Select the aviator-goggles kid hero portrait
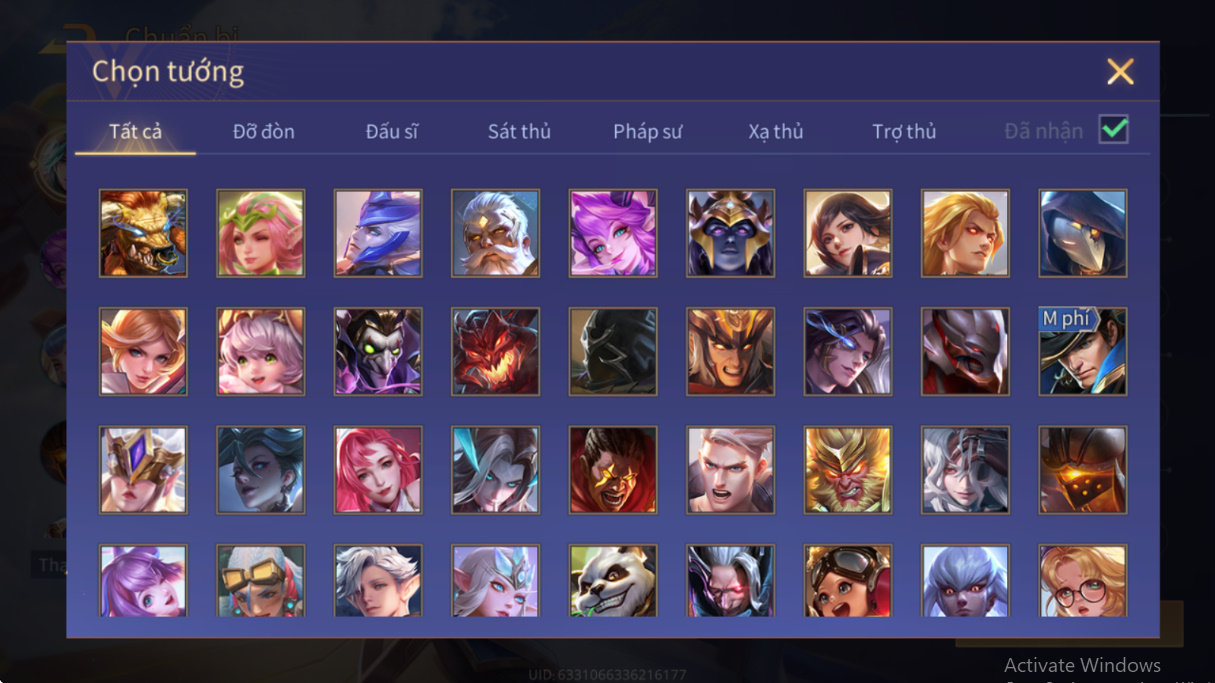 (x=848, y=581)
